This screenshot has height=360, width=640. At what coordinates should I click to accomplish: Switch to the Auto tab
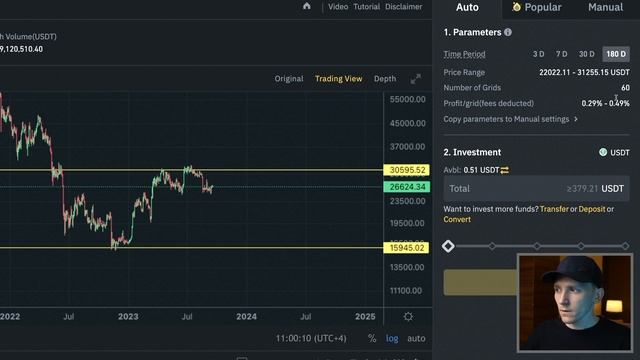point(467,7)
